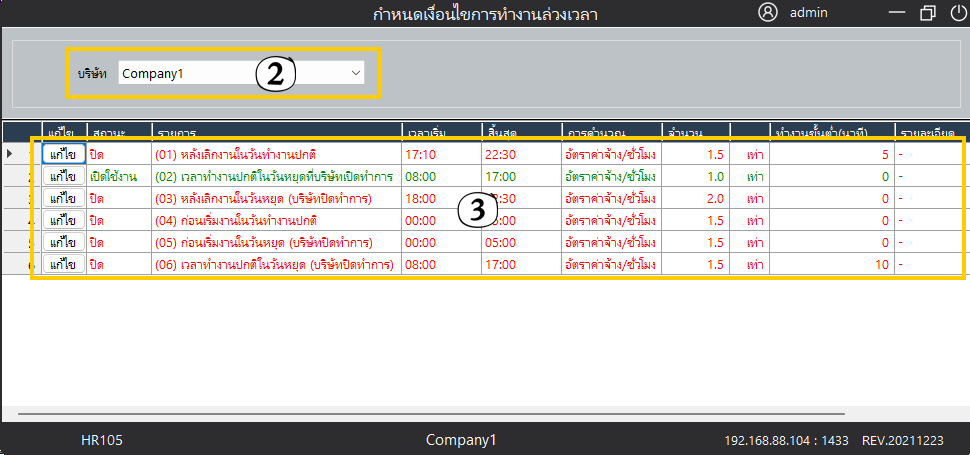970x455 pixels.
Task: Open the Company1 dropdown
Action: point(240,73)
